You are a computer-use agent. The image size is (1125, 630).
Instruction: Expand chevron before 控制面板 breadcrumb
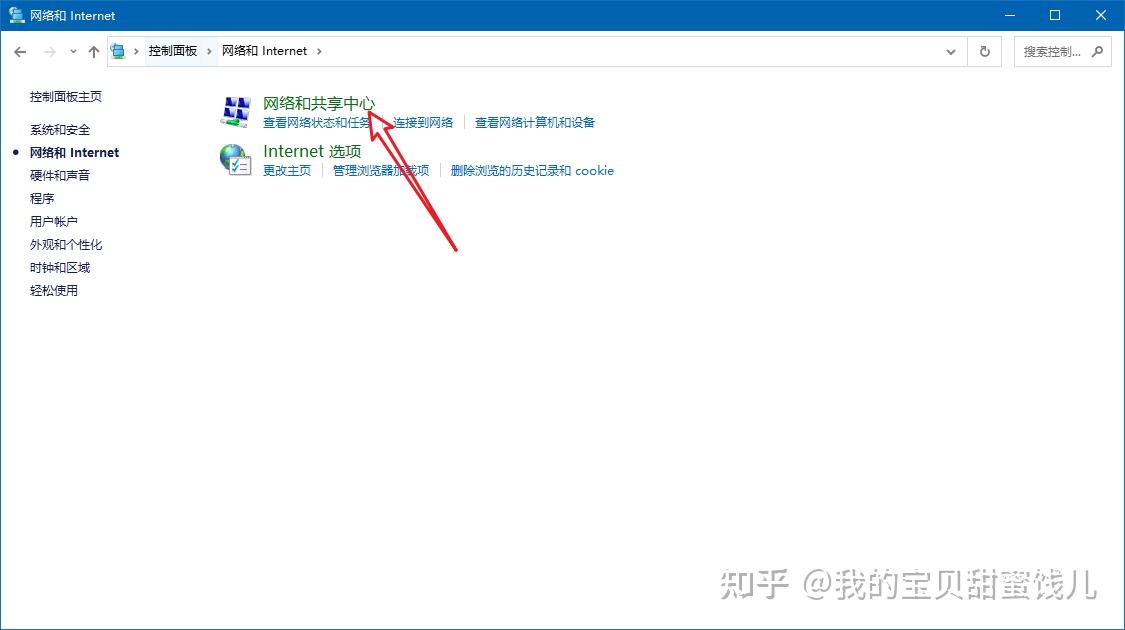[136, 52]
